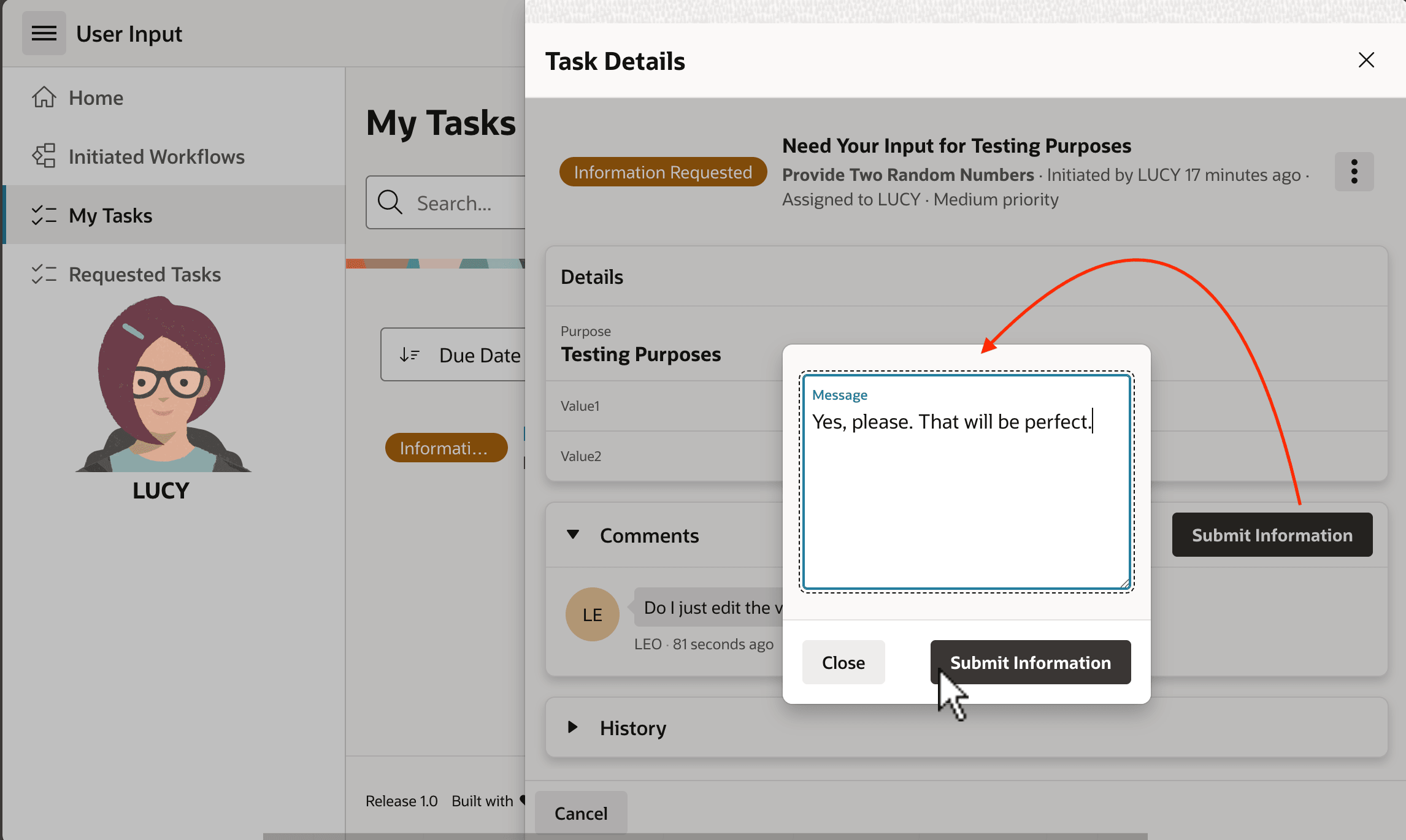Viewport: 1406px width, 840px height.
Task: Click the Built with footer text
Action: tap(482, 801)
